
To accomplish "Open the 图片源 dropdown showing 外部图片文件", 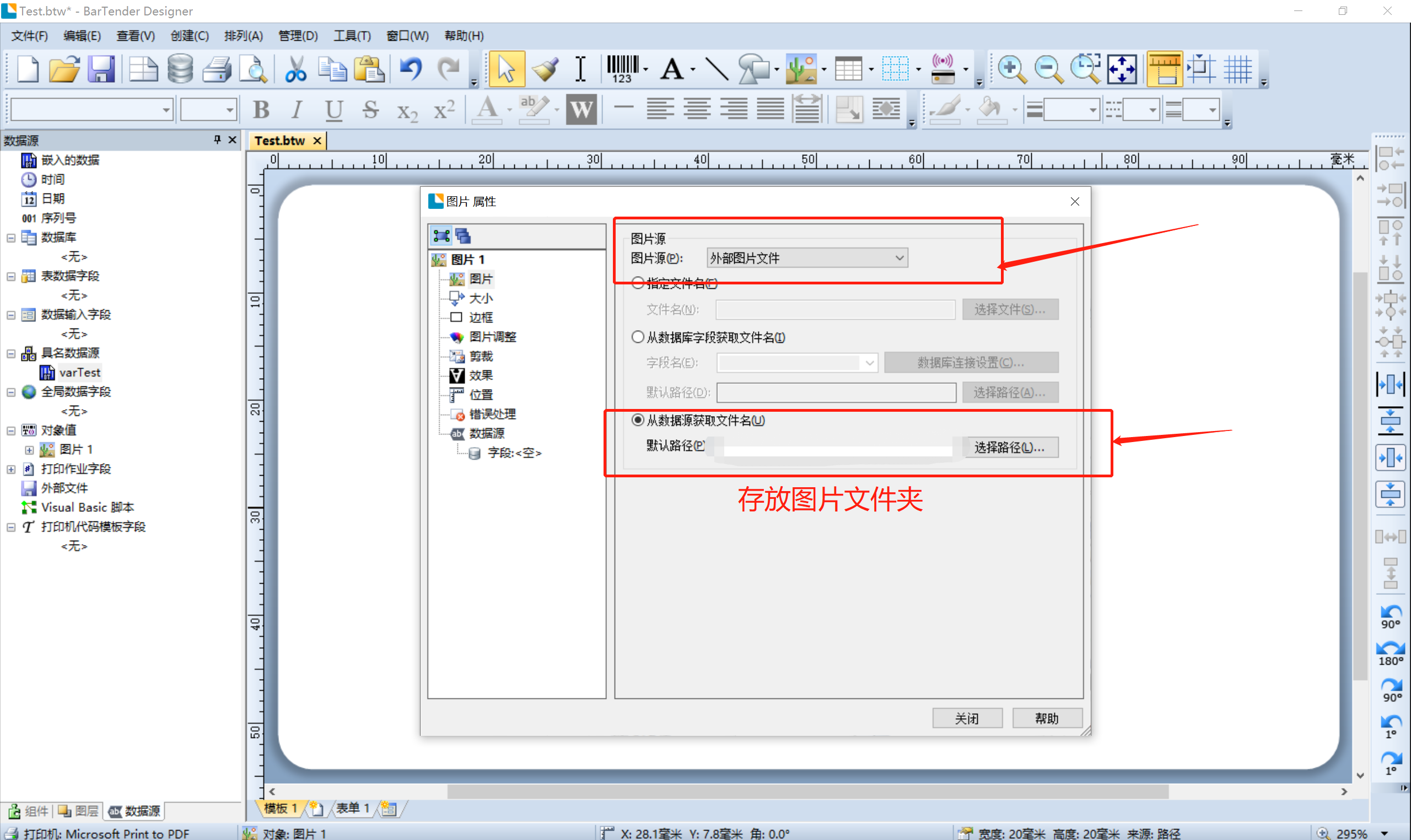I will tap(806, 257).
